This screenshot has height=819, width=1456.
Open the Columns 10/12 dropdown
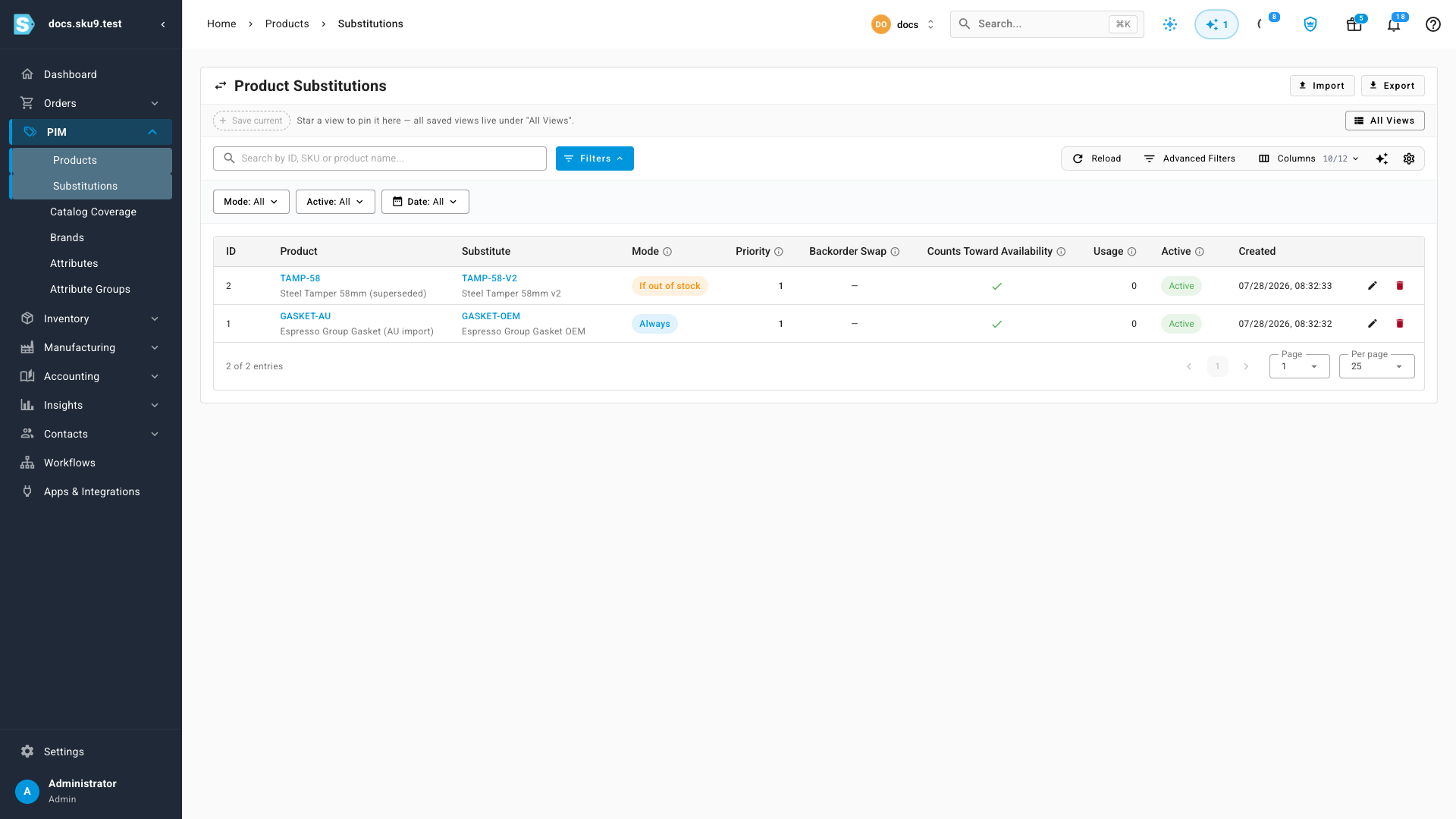(x=1308, y=158)
